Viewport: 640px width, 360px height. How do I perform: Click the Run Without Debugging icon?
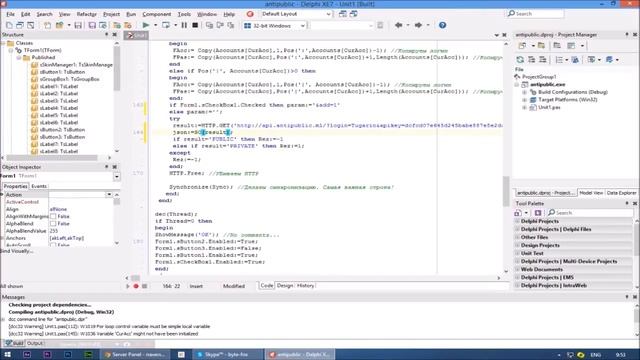click(x=166, y=25)
